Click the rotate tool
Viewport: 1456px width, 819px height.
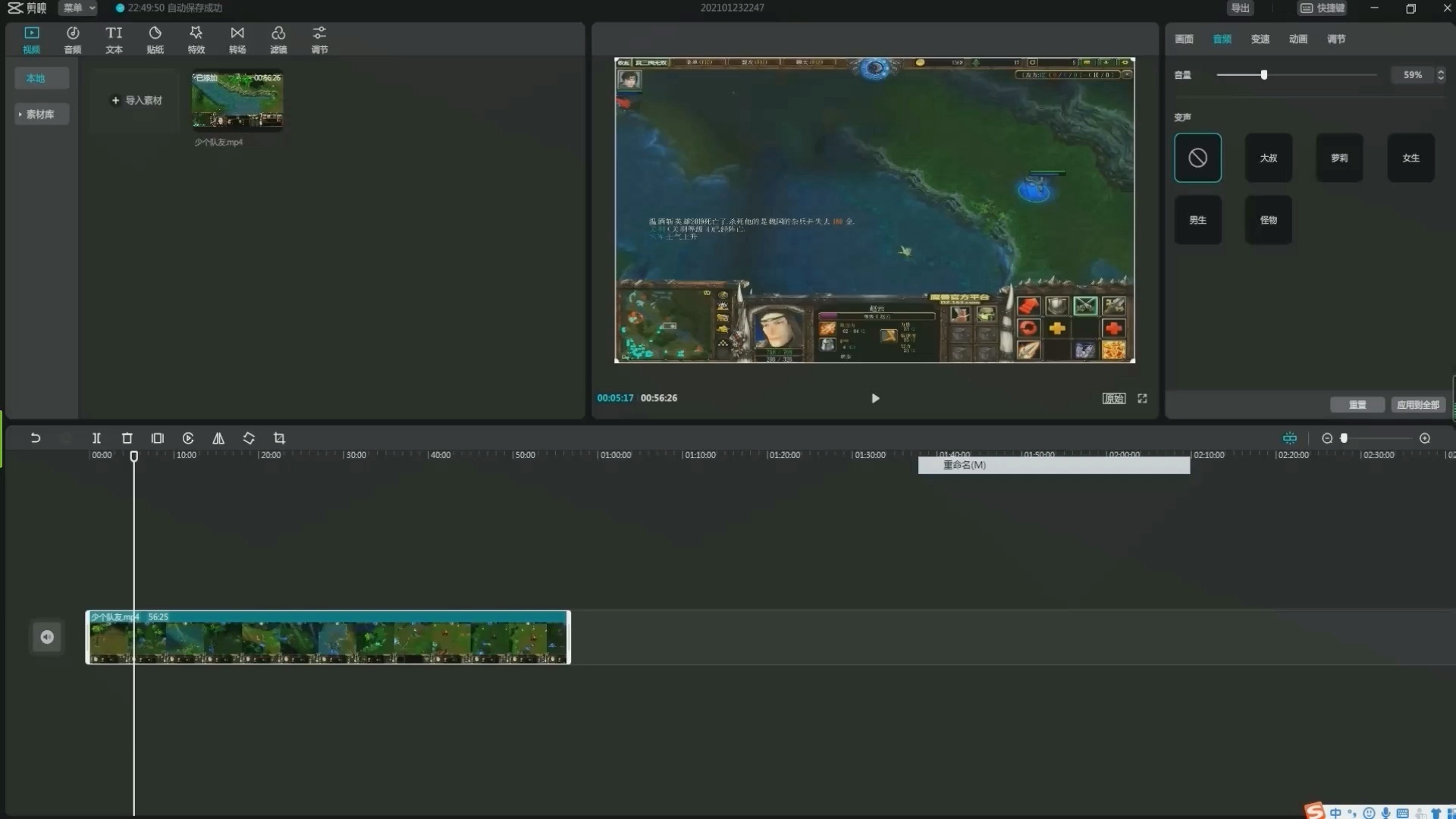[x=249, y=438]
